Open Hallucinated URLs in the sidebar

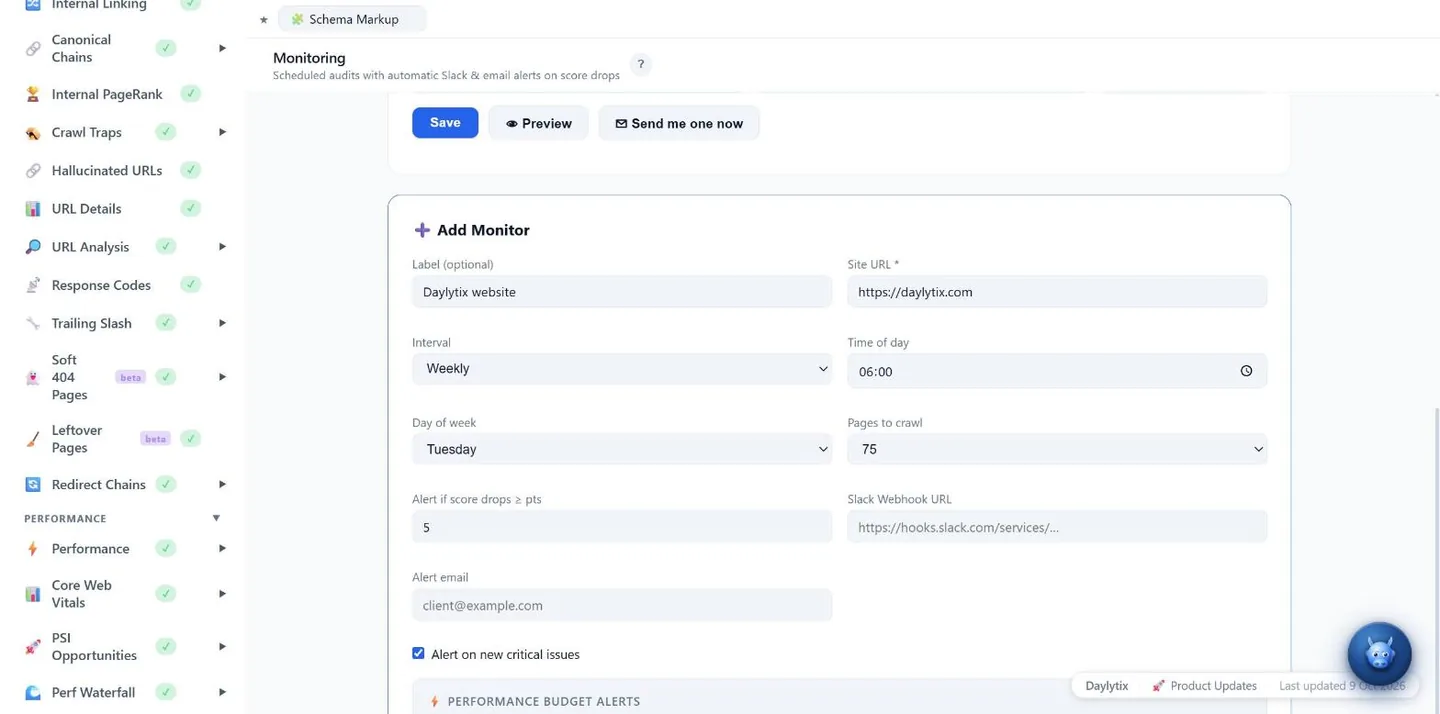(107, 171)
